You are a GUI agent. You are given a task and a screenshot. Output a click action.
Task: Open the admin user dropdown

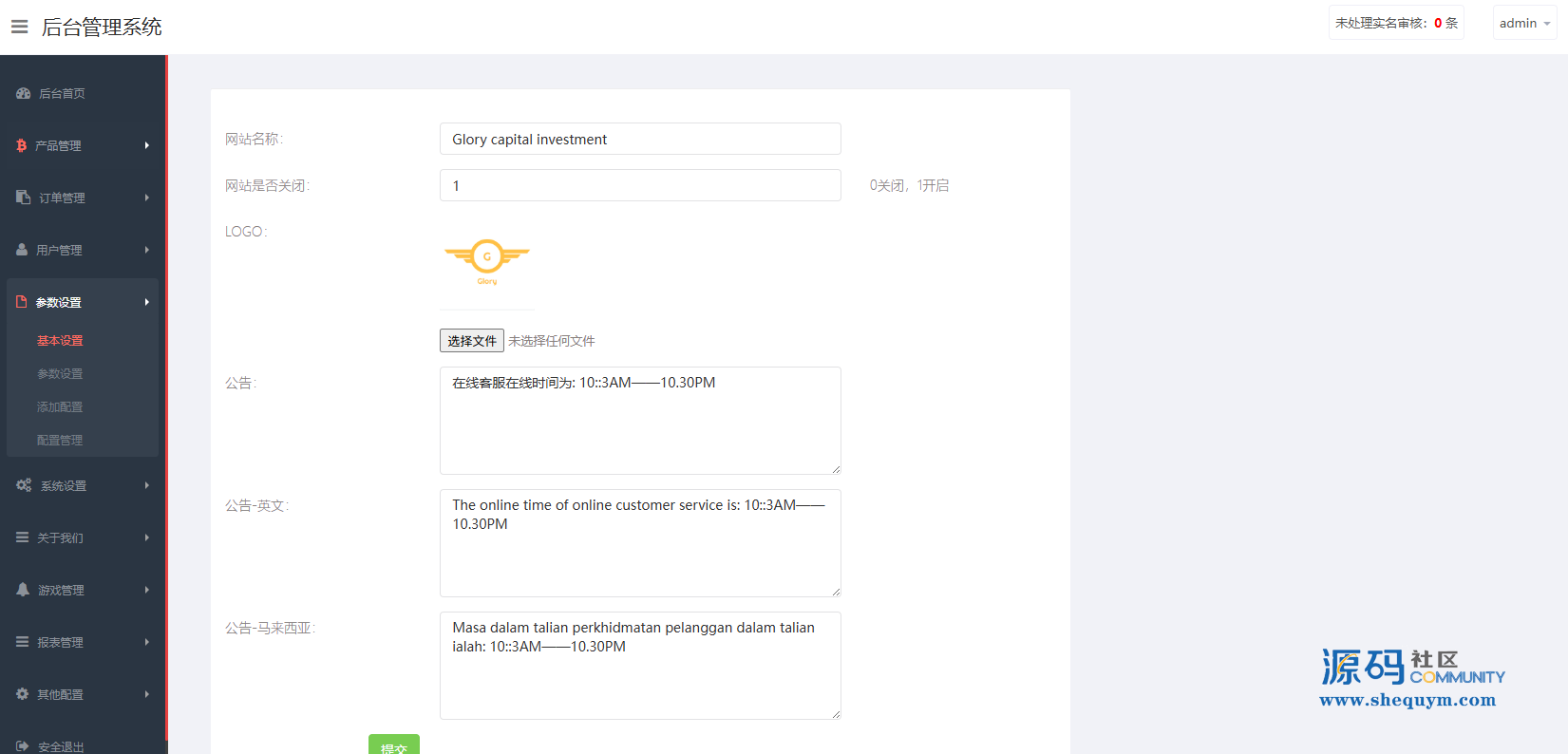coord(1523,23)
